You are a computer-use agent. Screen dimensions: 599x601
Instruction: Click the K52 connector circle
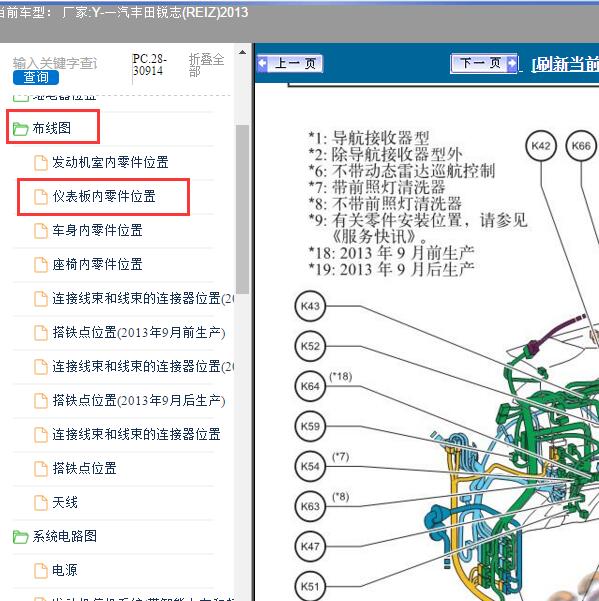(310, 346)
